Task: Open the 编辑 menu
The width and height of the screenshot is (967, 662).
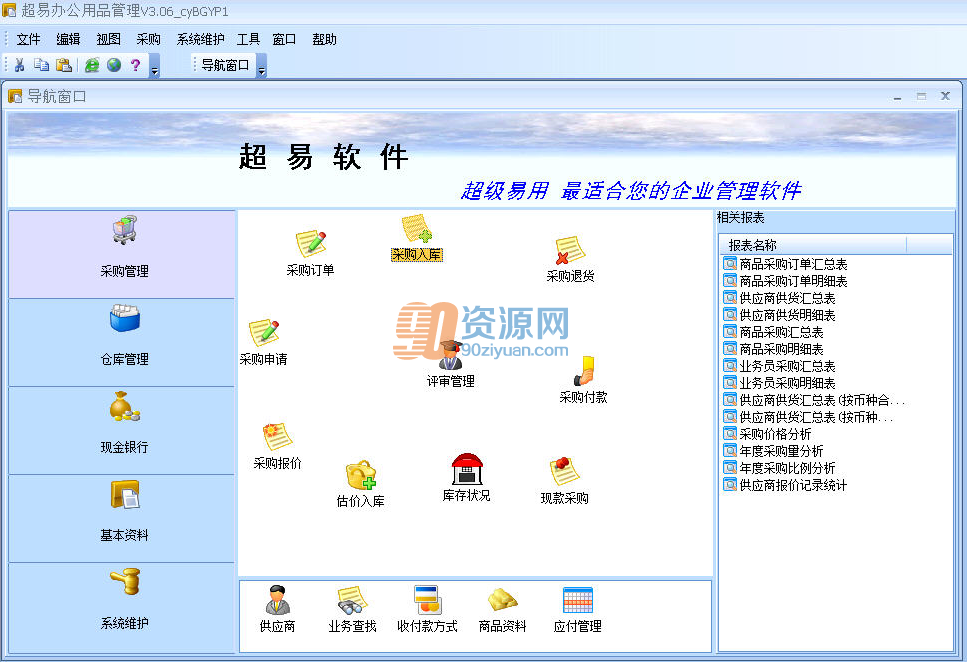Action: tap(68, 39)
